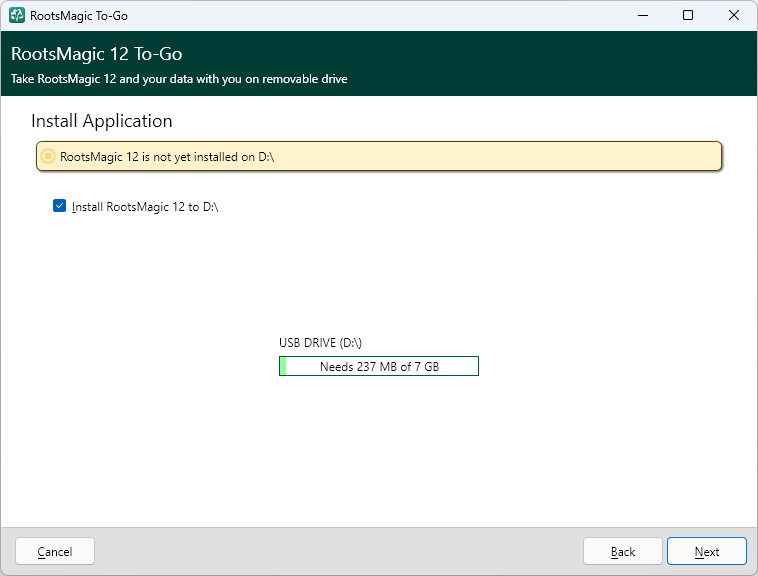Go Back to the previous step
The height and width of the screenshot is (576, 758).
(623, 551)
